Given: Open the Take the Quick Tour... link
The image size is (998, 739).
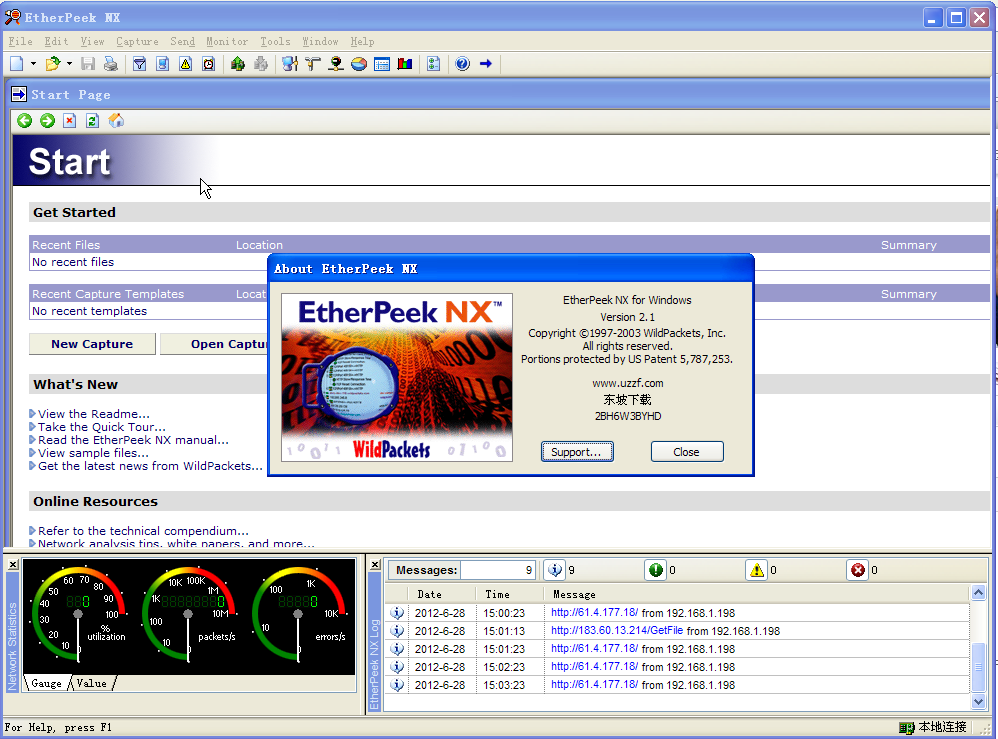Looking at the screenshot, I should [102, 427].
